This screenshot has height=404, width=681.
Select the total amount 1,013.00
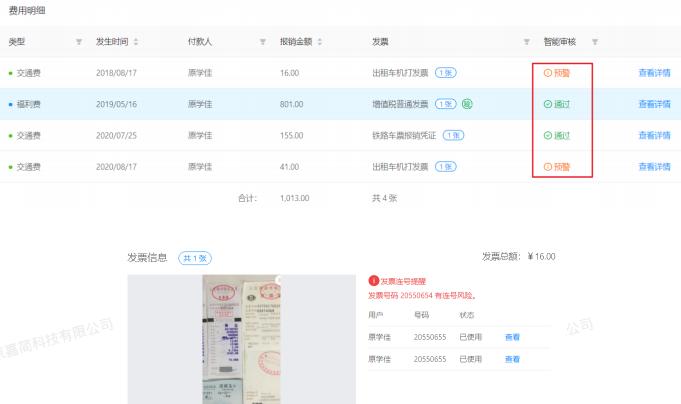294,198
